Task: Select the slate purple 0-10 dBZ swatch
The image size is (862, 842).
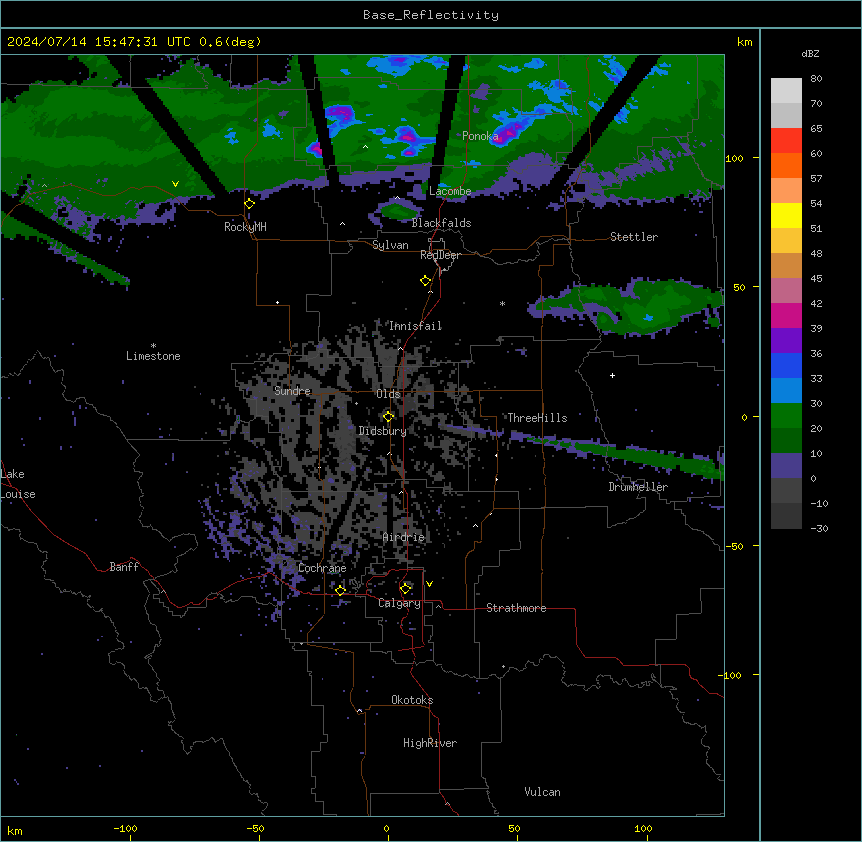Action: (x=786, y=466)
